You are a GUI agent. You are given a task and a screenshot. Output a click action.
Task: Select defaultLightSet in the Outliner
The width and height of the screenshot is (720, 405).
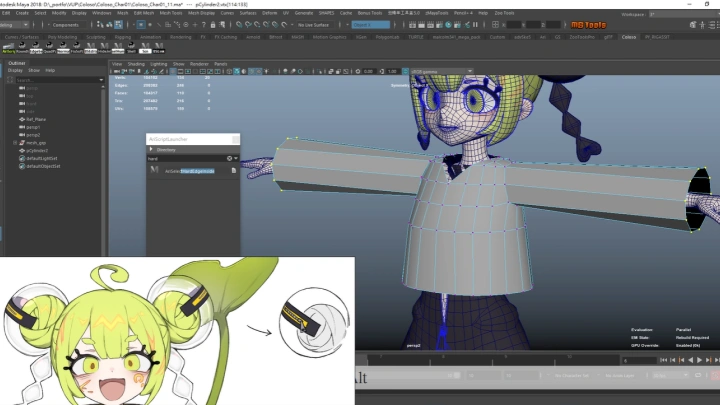41,158
